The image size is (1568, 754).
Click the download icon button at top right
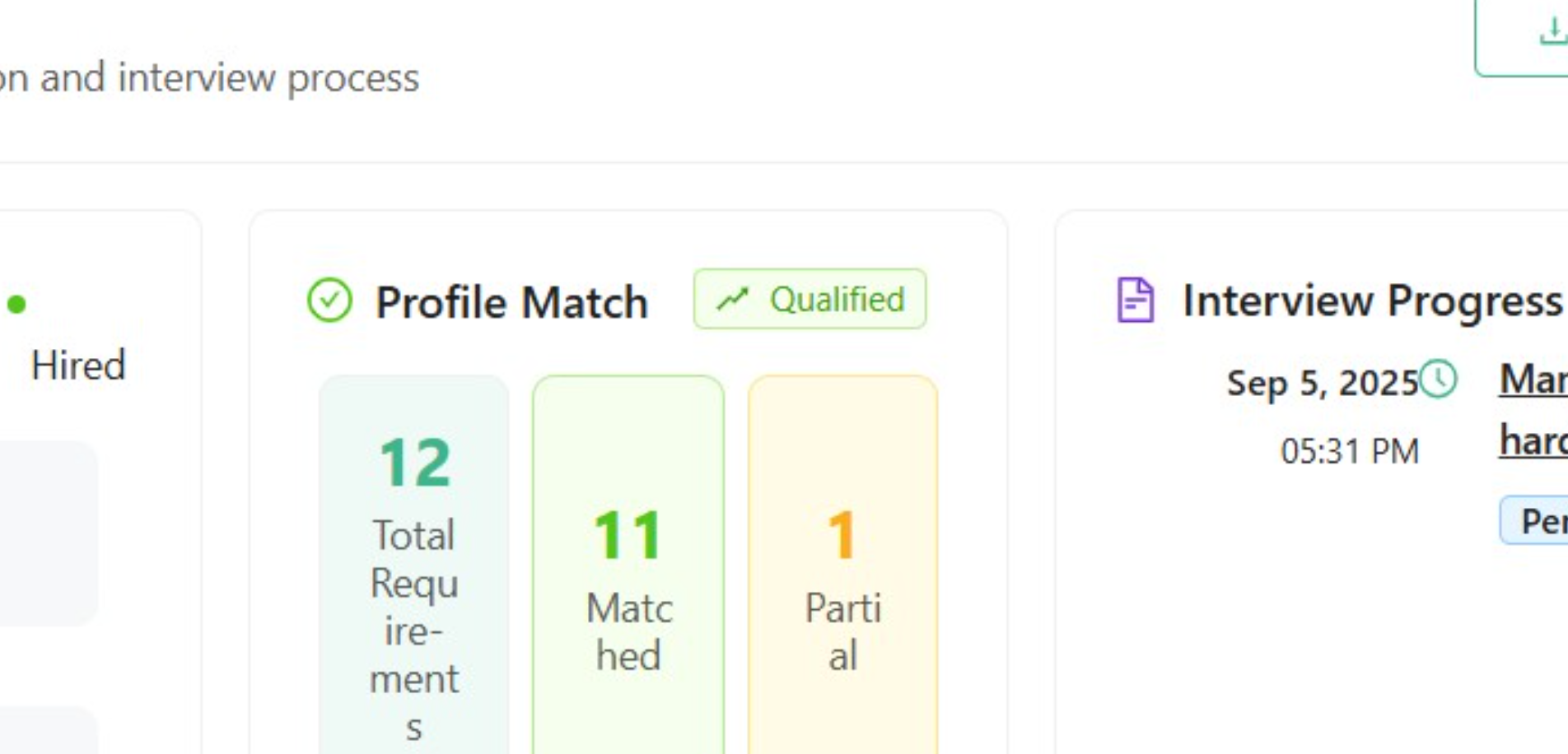(1550, 33)
